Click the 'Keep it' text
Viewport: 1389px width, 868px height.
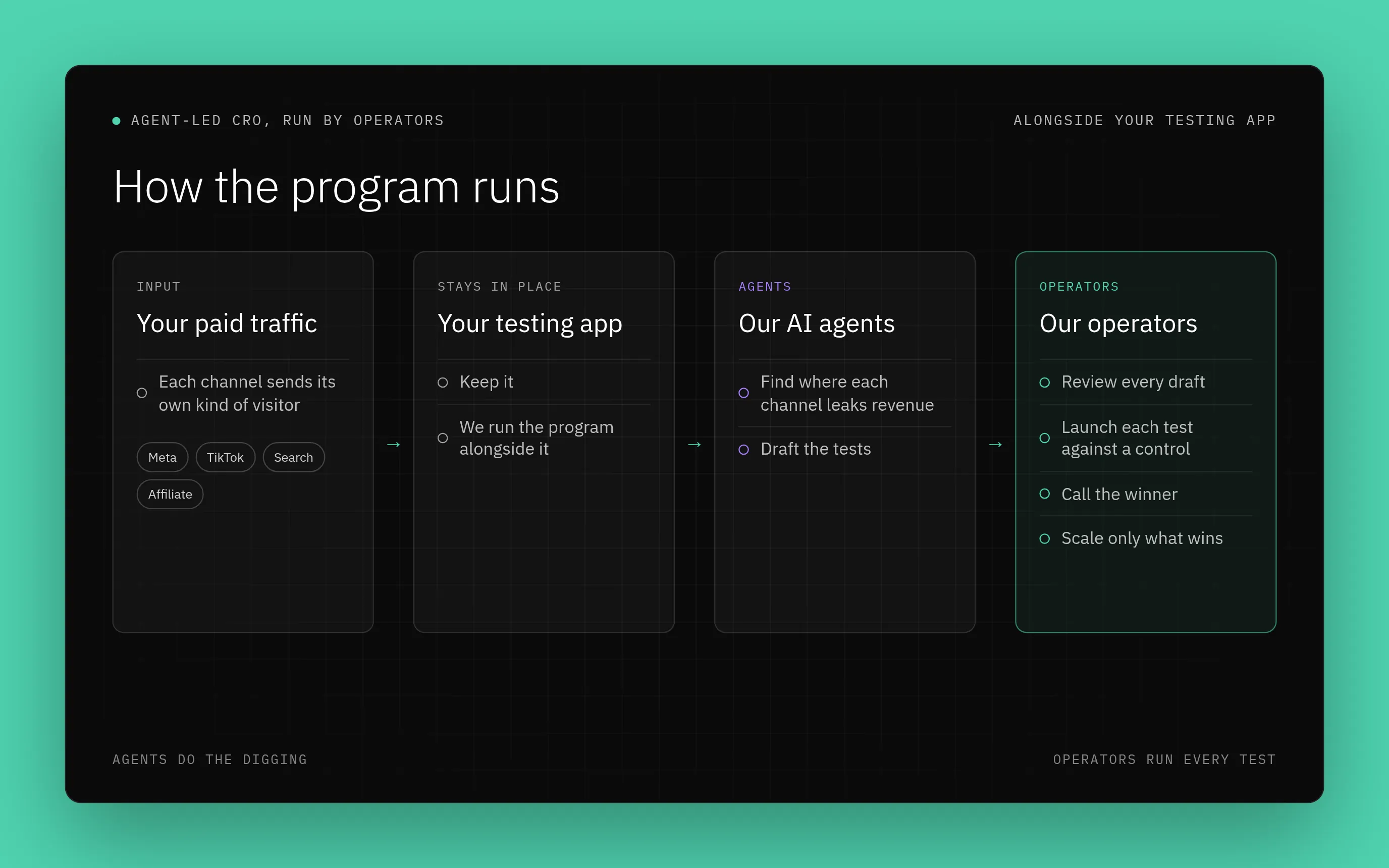(486, 382)
